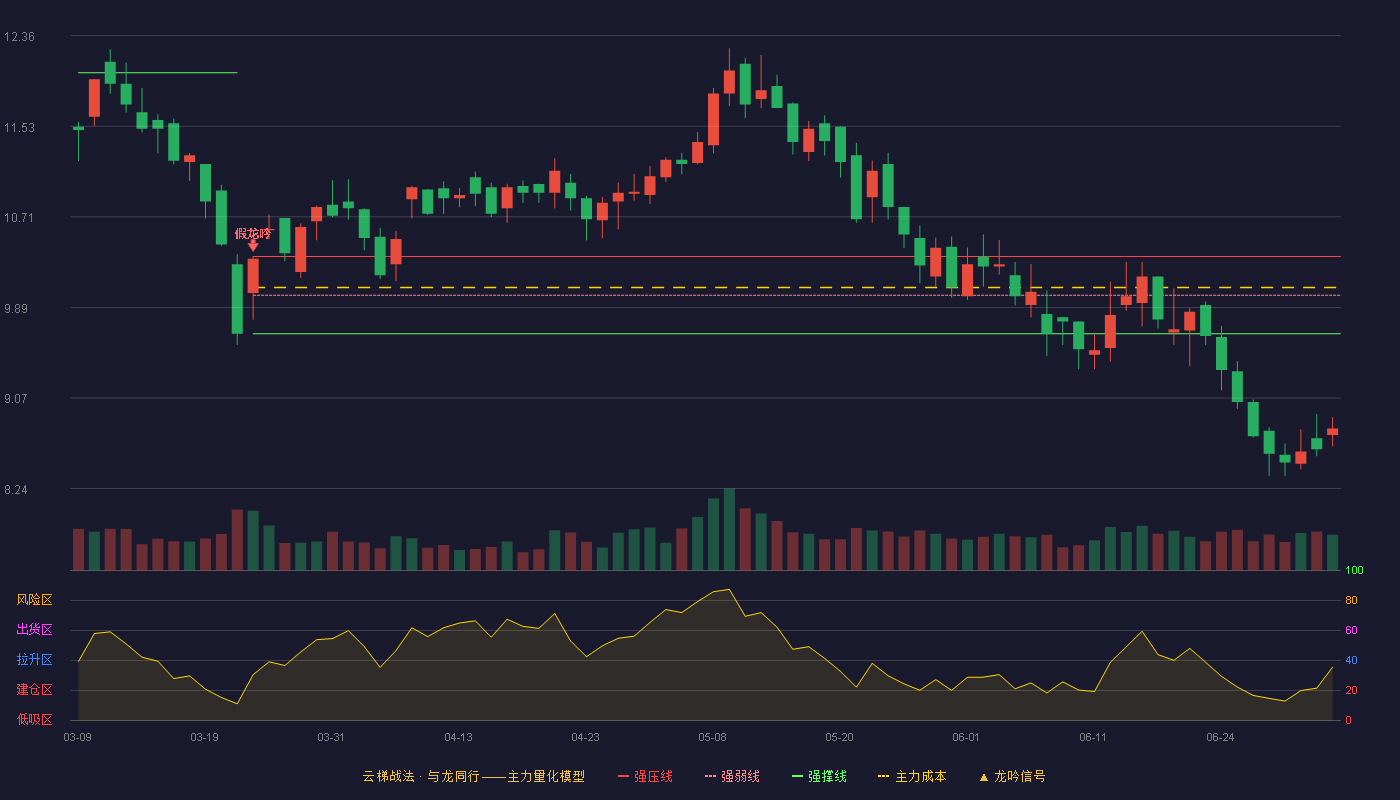The height and width of the screenshot is (800, 1400).
Task: Toggle the 强压线 legend item
Action: 645,776
